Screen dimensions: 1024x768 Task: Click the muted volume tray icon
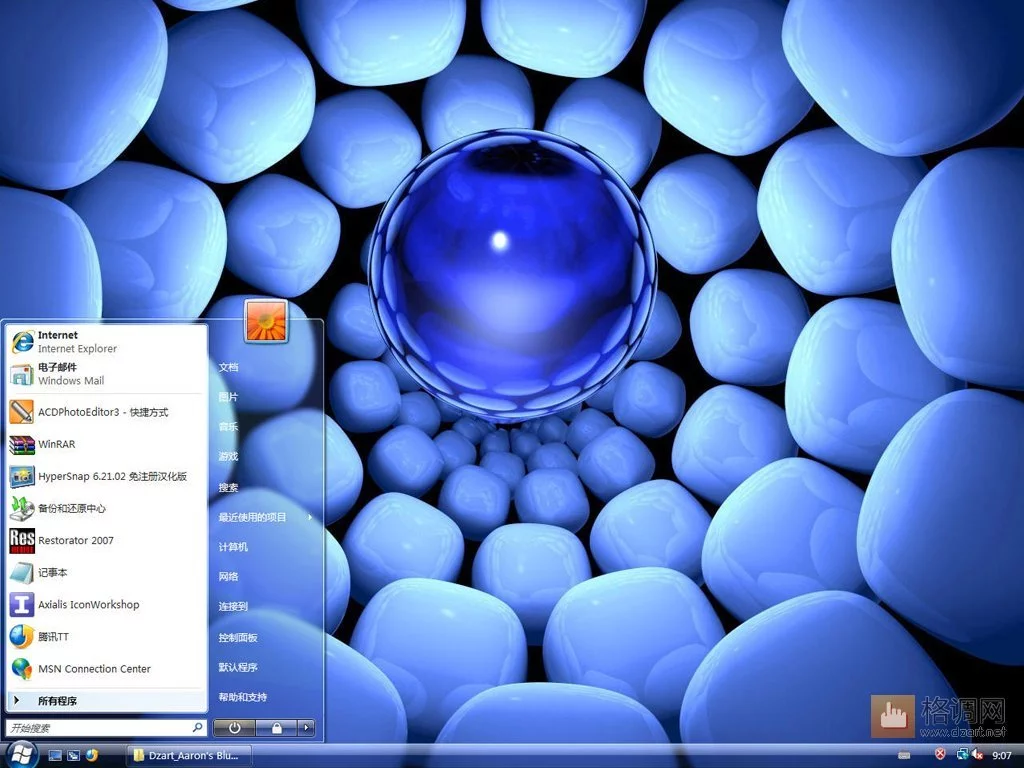pos(978,755)
